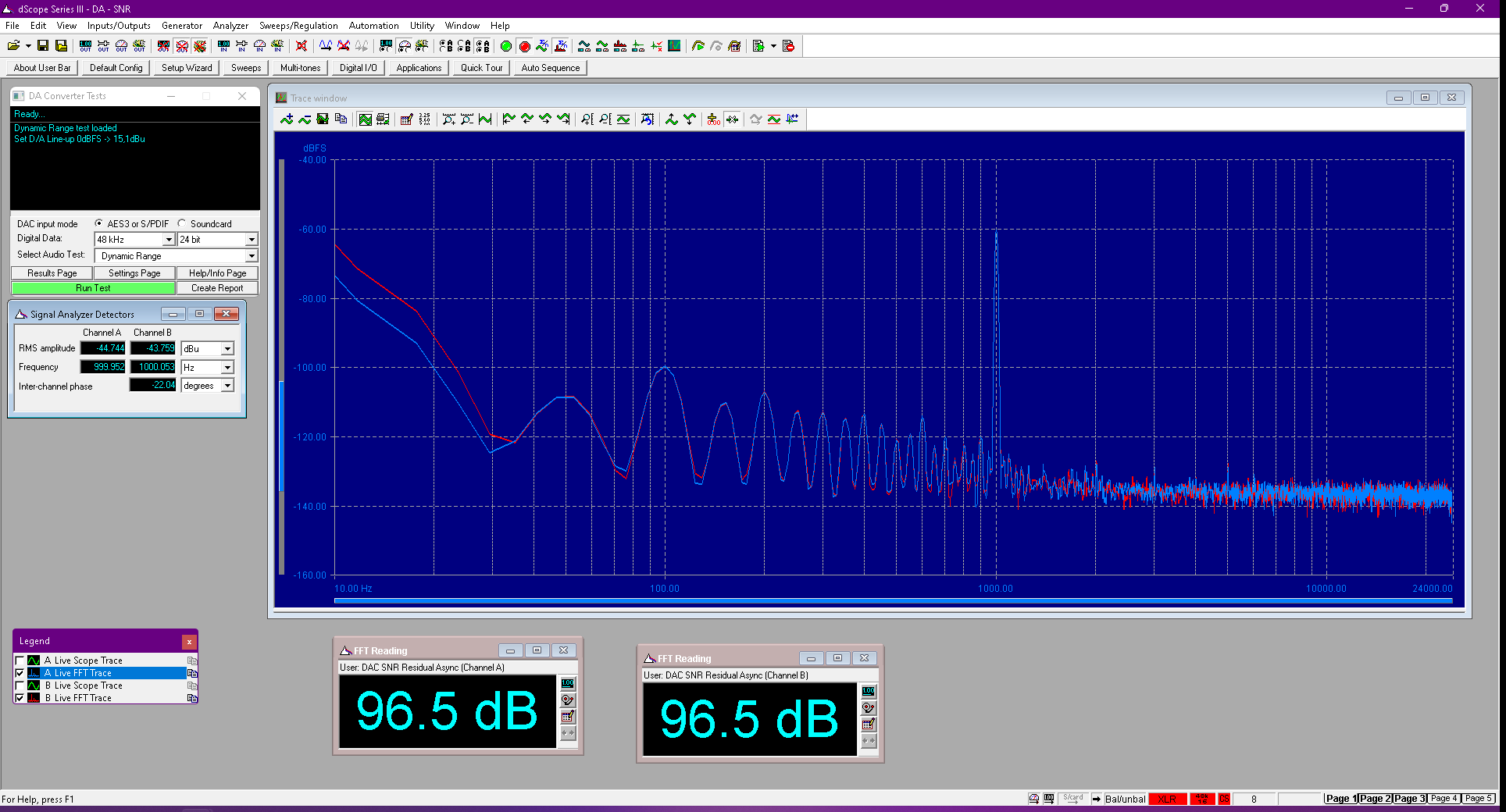Image resolution: width=1506 pixels, height=812 pixels.
Task: Click the open folder icon in main toolbar
Action: 14,46
